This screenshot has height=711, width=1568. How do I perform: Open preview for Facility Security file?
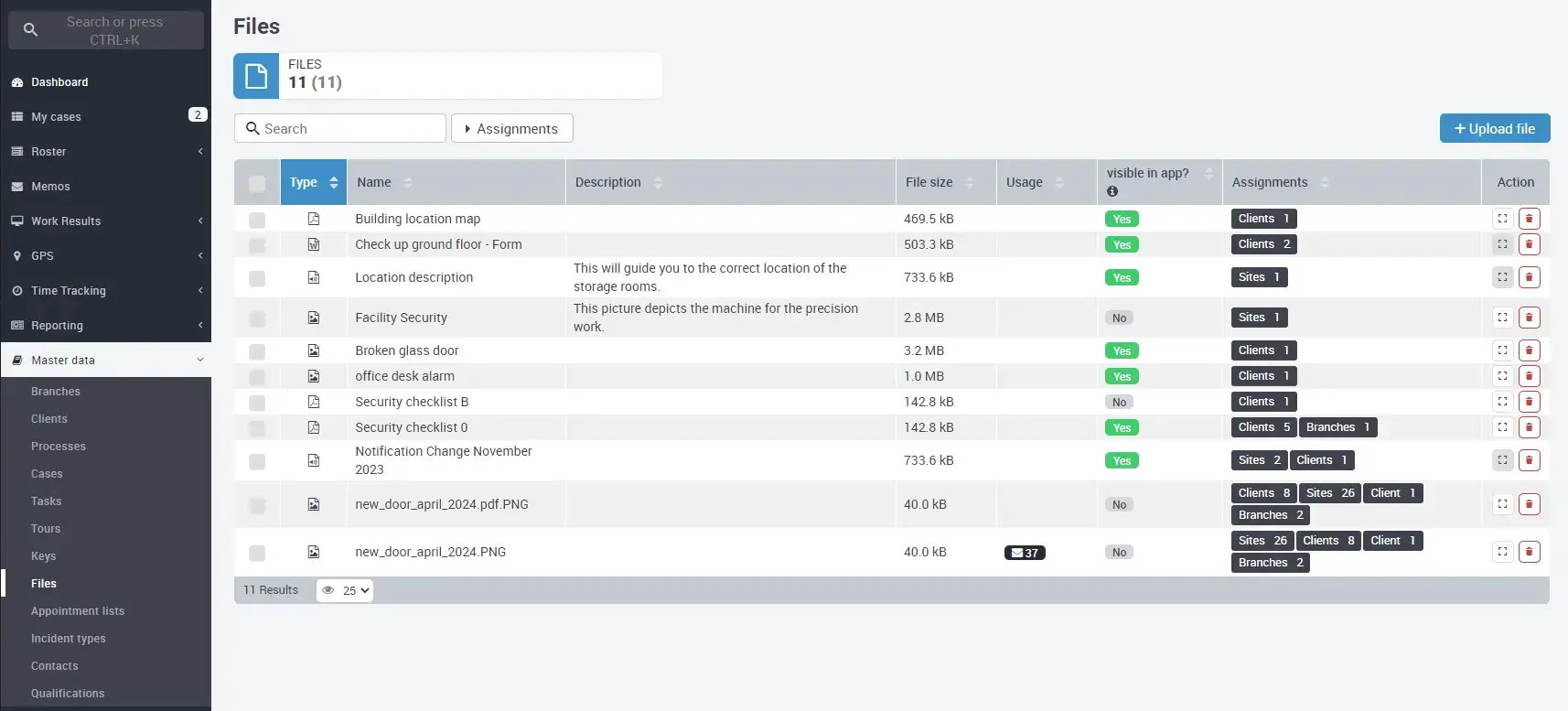point(1502,318)
